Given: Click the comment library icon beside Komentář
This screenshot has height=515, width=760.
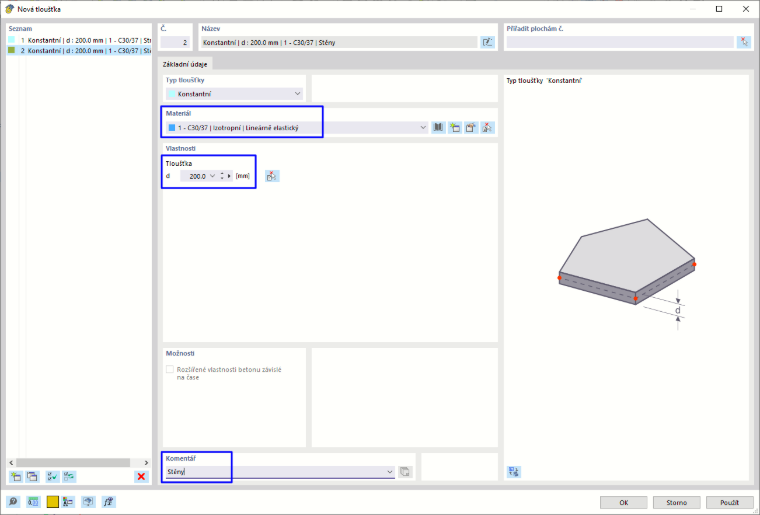Looking at the screenshot, I should [x=405, y=471].
